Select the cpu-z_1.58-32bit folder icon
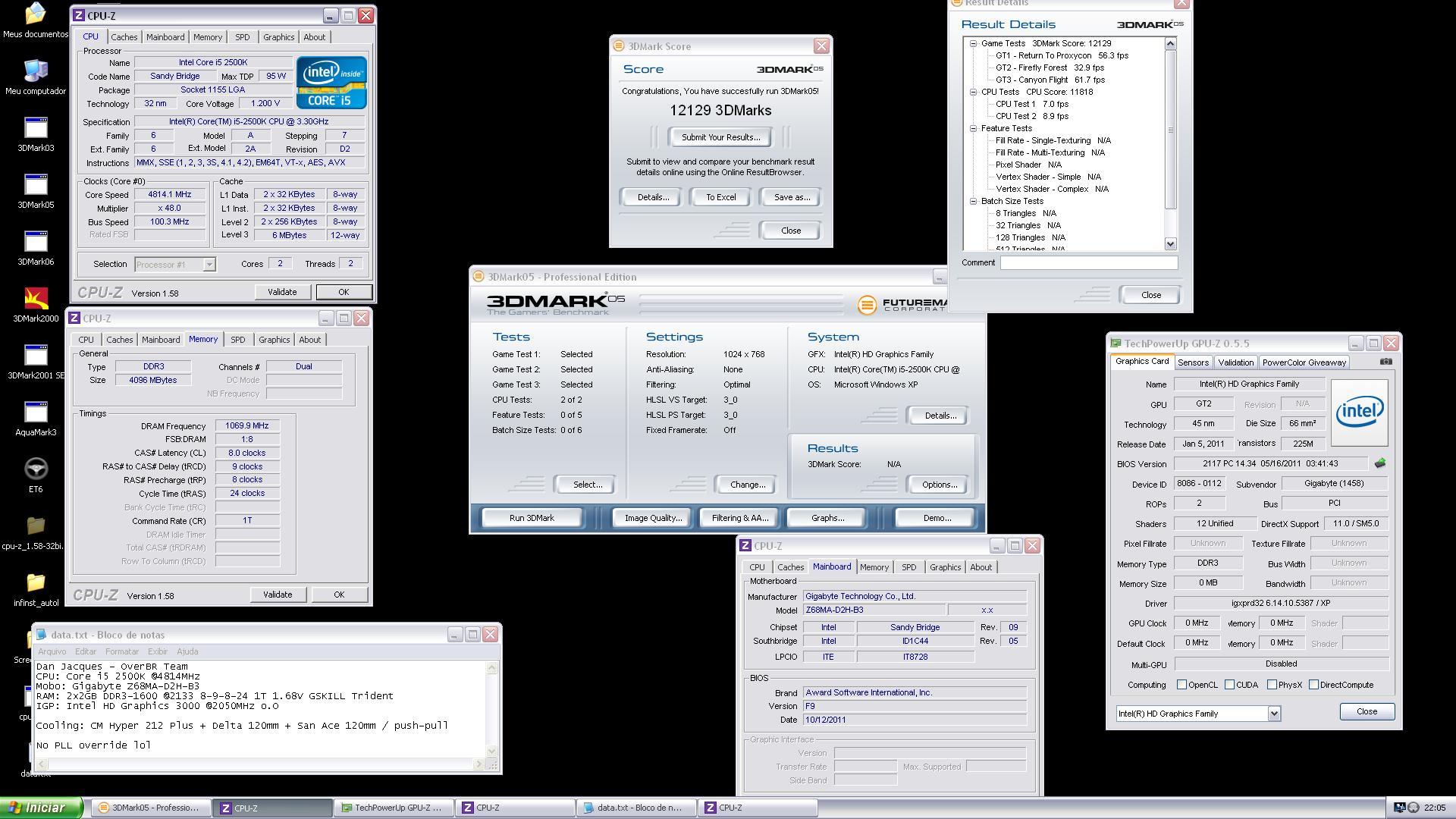The width and height of the screenshot is (1456, 819). click(36, 526)
